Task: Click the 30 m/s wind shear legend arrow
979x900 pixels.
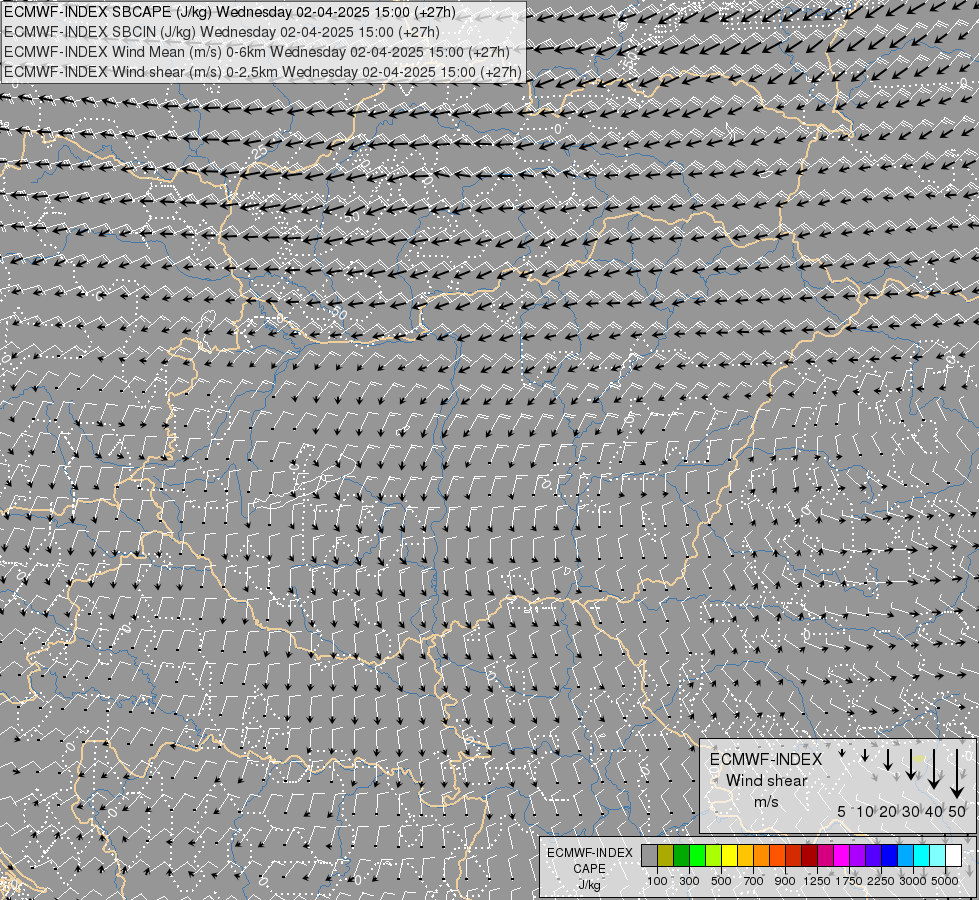Action: pos(911,764)
